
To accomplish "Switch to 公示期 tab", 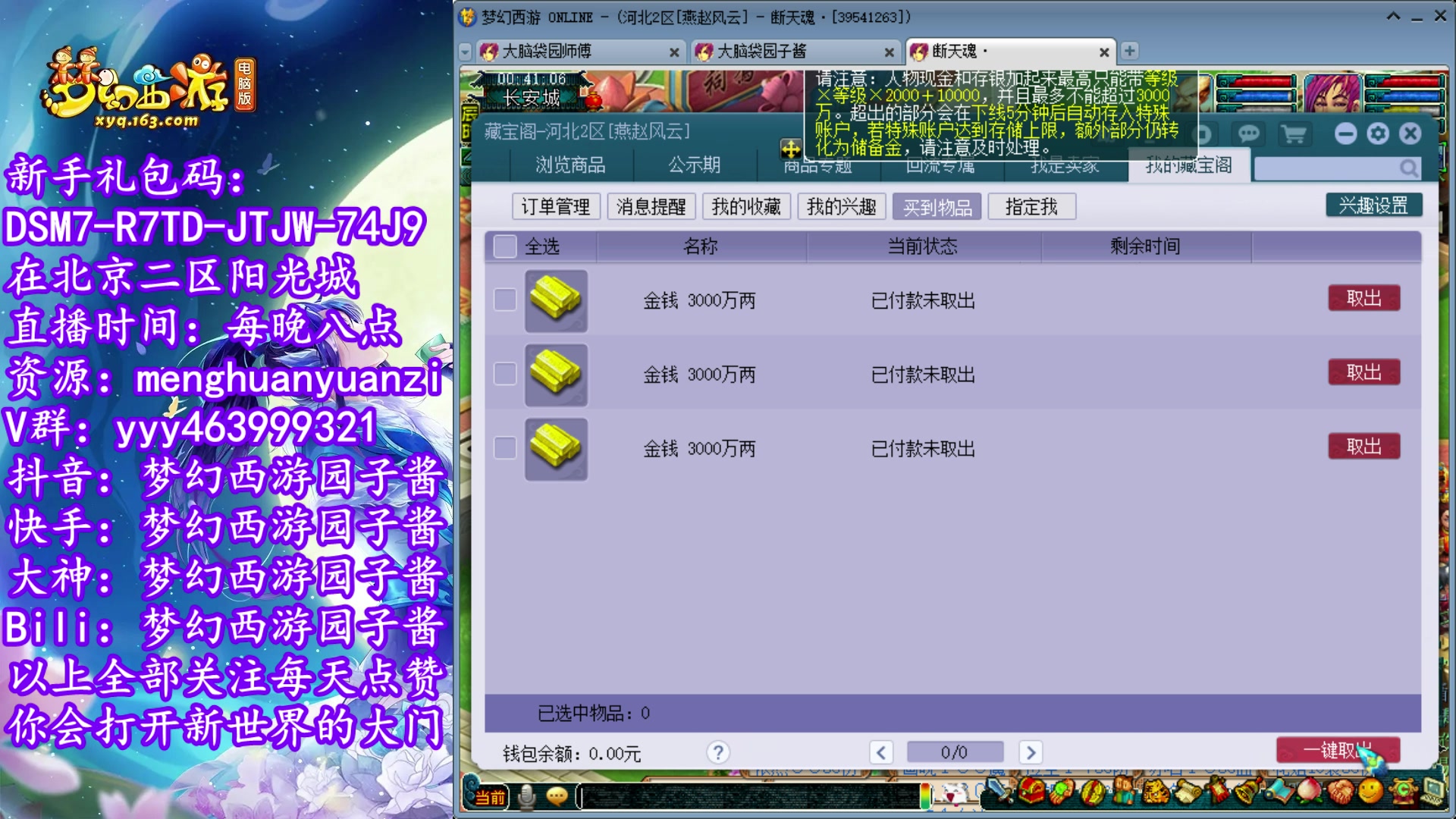I will coord(694,165).
